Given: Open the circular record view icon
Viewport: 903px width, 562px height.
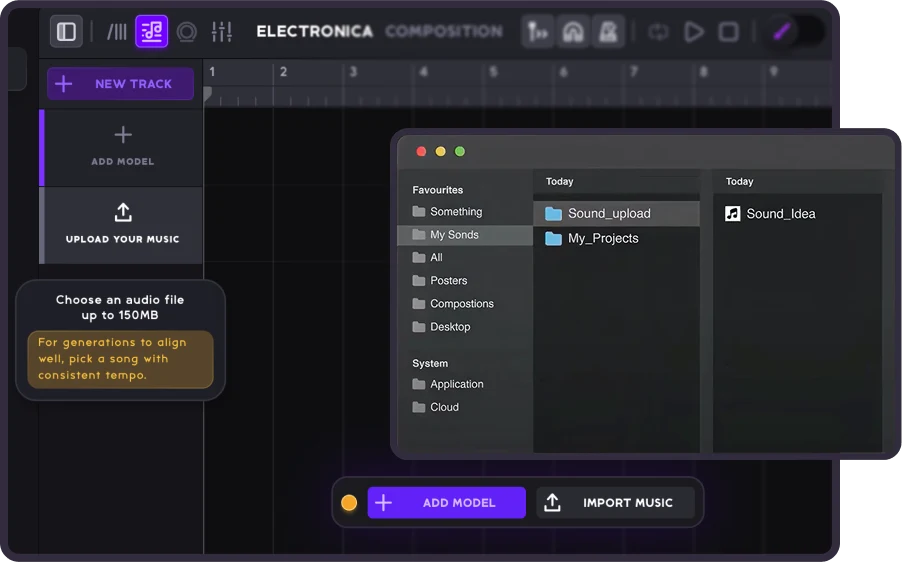Looking at the screenshot, I should pyautogui.click(x=187, y=31).
